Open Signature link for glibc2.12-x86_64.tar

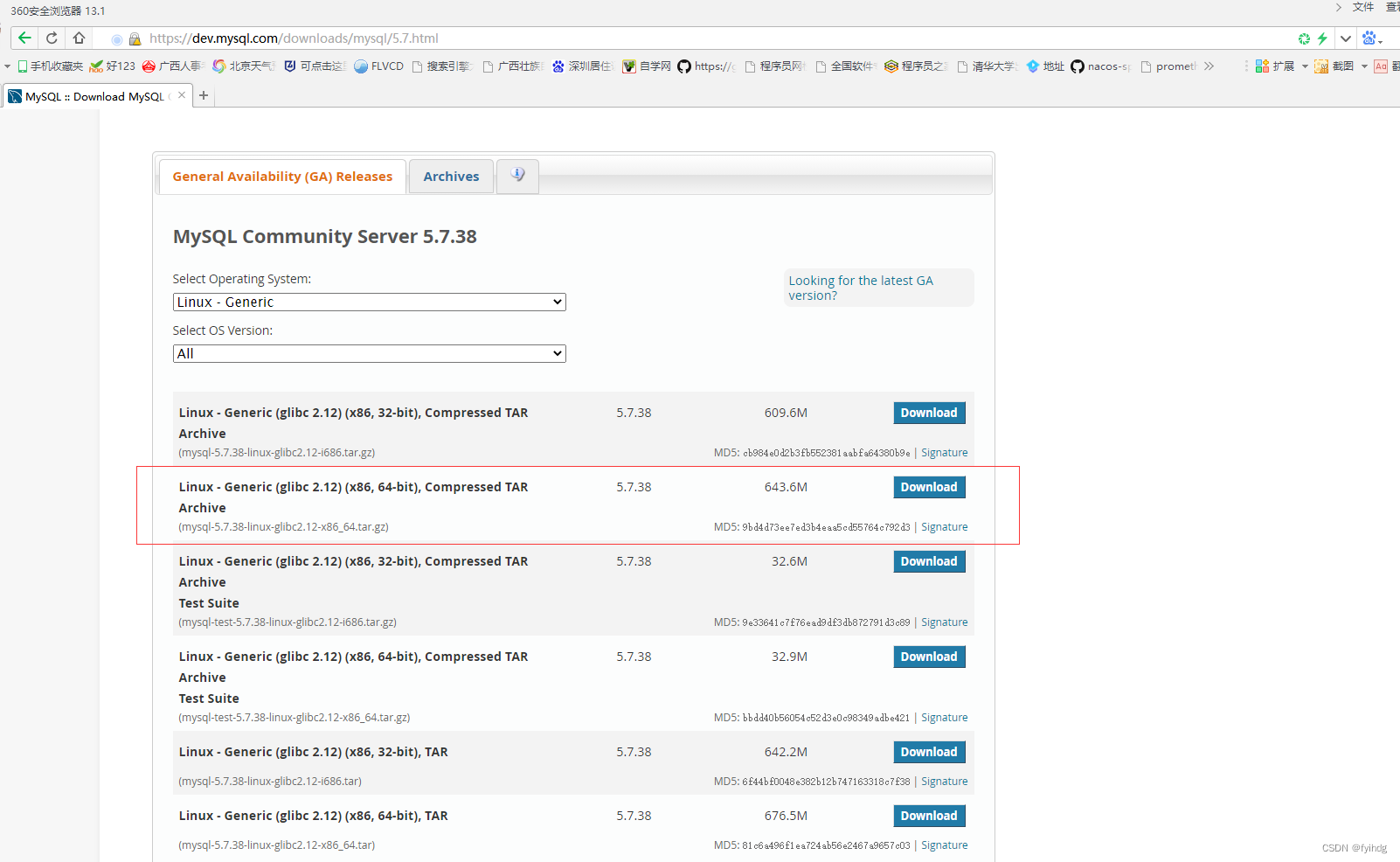(x=945, y=845)
